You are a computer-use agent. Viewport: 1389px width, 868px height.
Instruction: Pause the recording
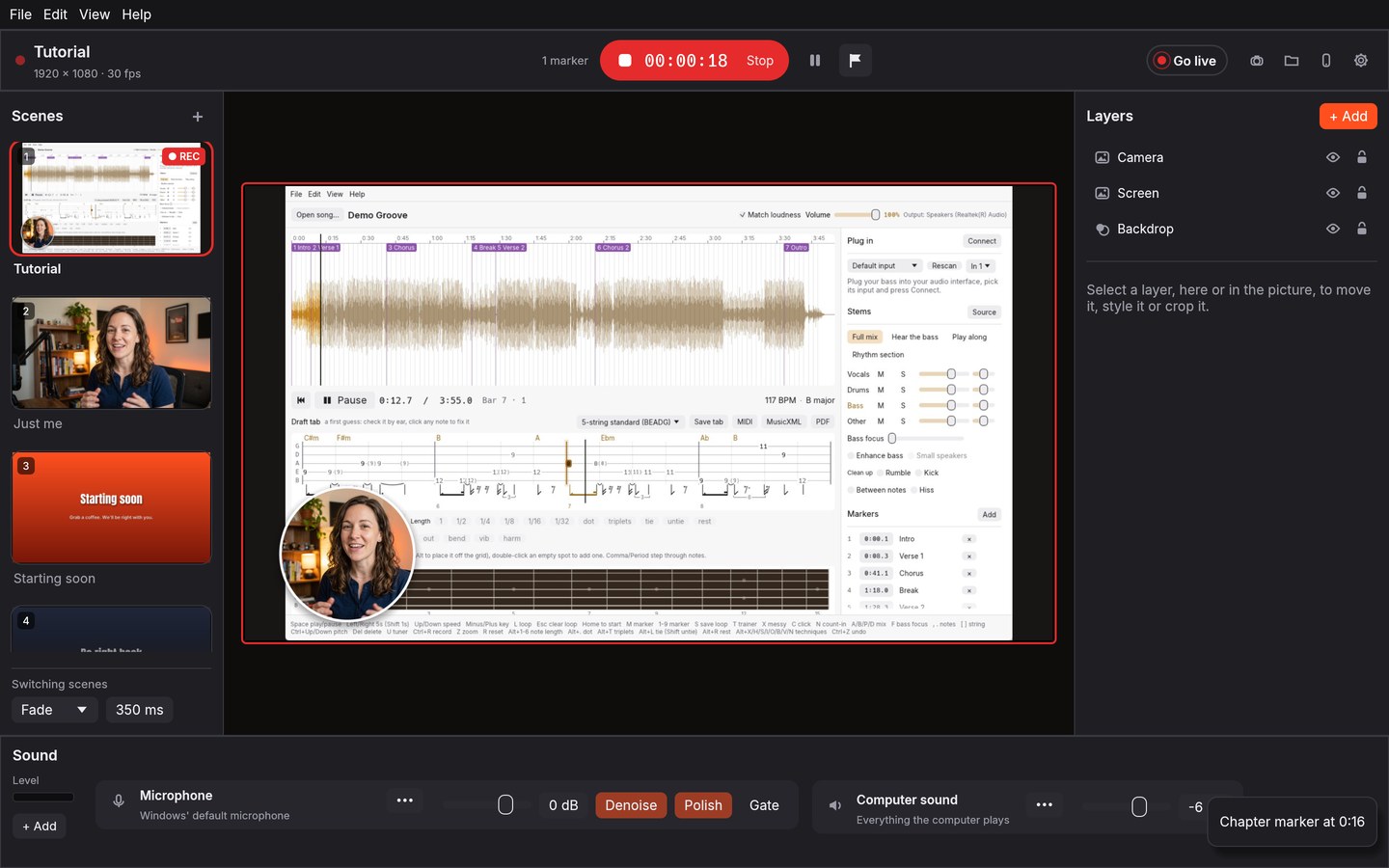815,61
